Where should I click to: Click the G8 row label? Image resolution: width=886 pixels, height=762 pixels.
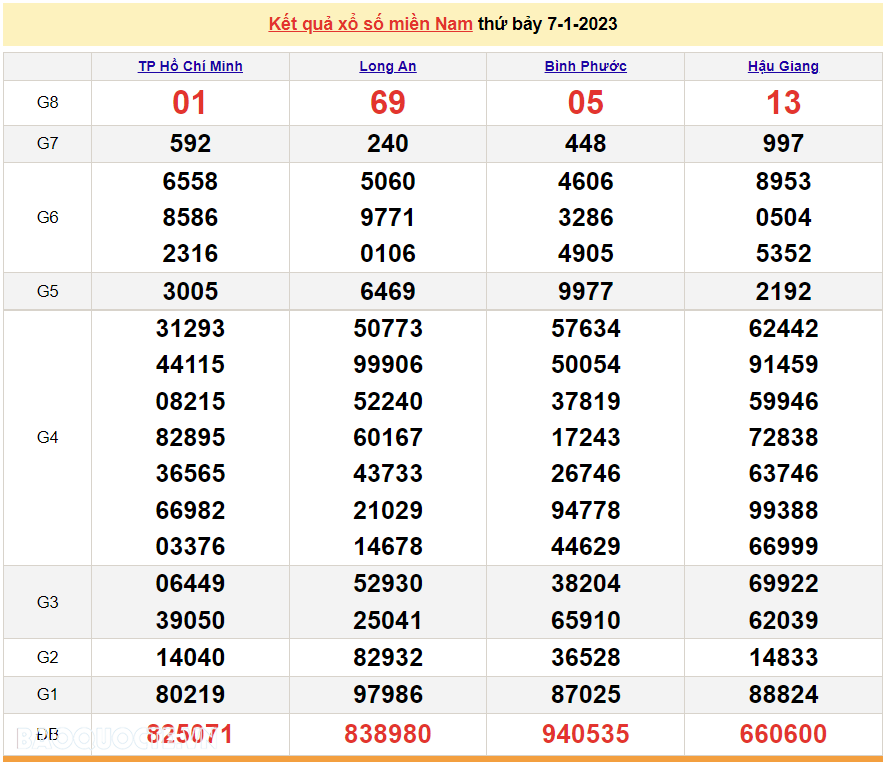47,103
